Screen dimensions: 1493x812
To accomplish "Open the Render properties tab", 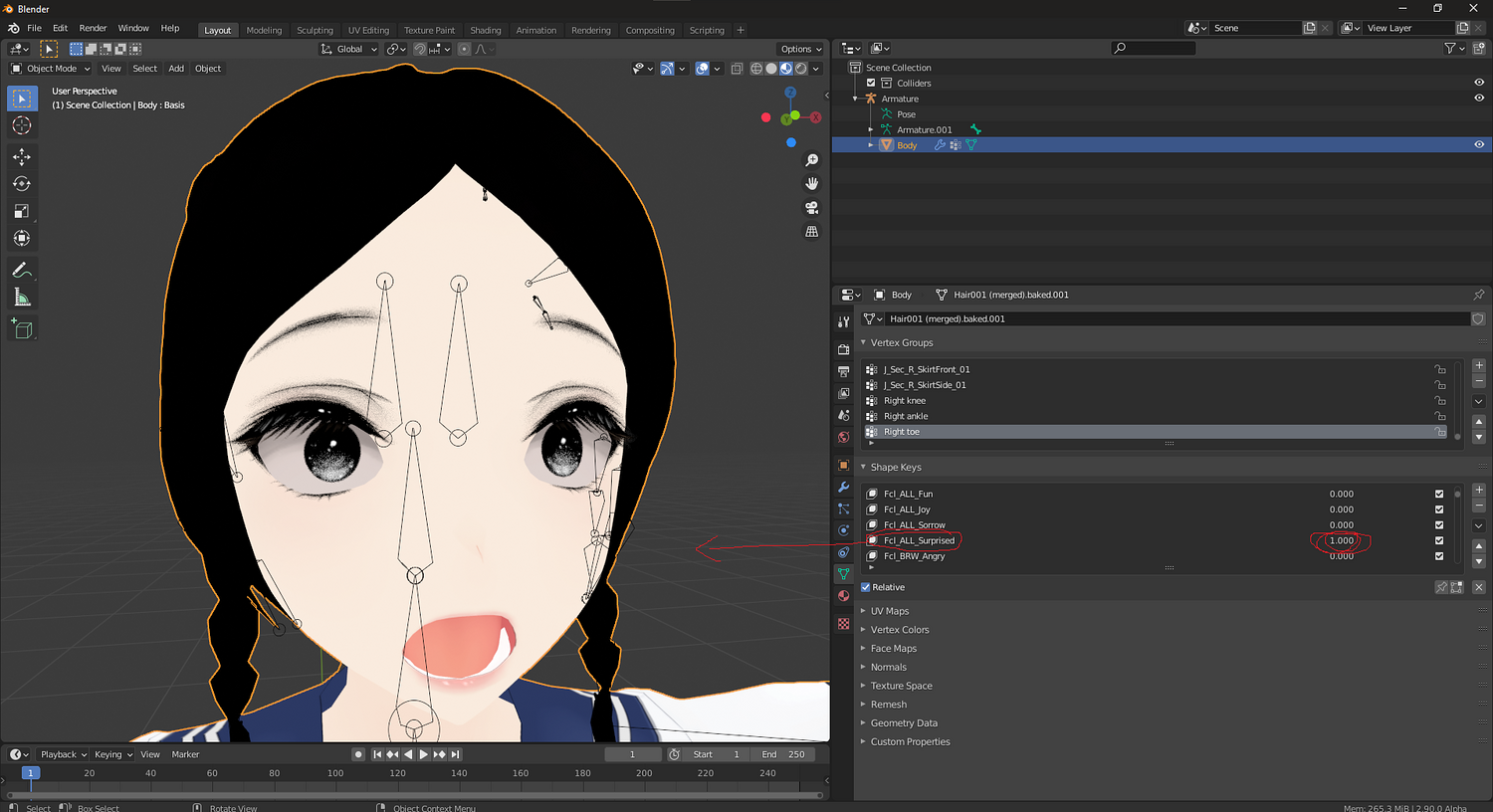I will tap(844, 349).
